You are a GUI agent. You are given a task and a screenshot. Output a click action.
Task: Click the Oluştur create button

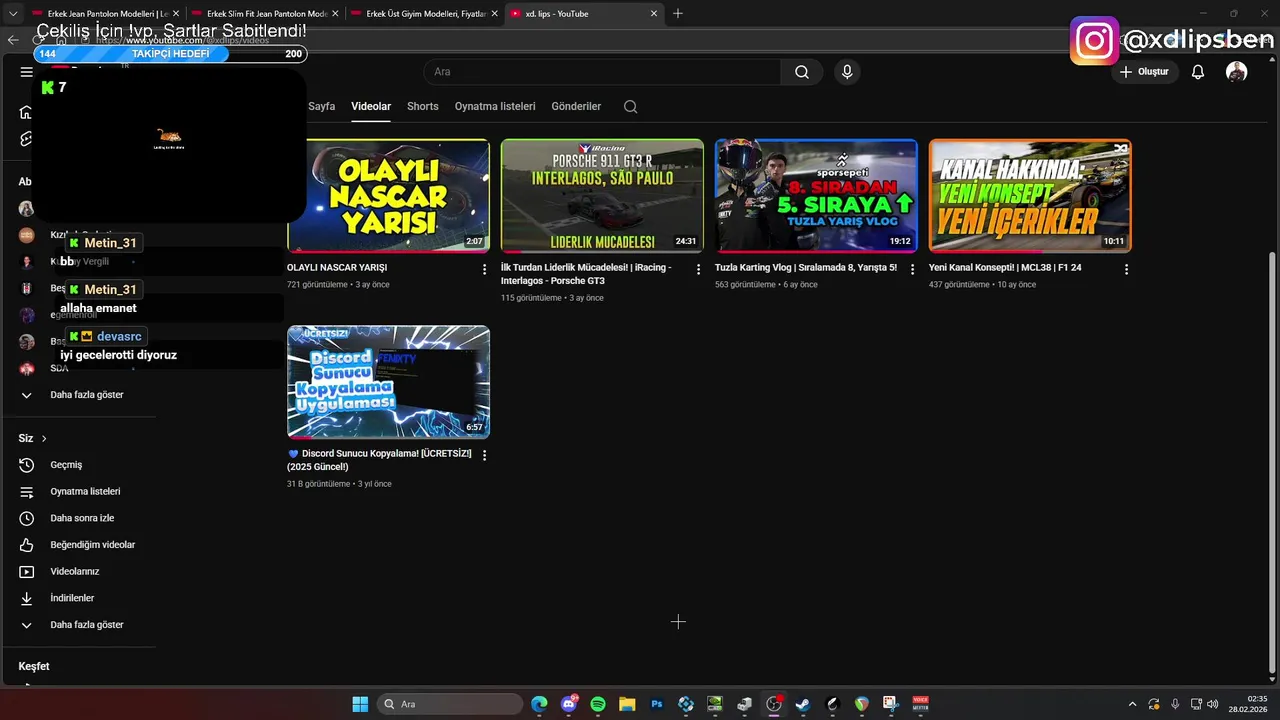[x=1144, y=72]
